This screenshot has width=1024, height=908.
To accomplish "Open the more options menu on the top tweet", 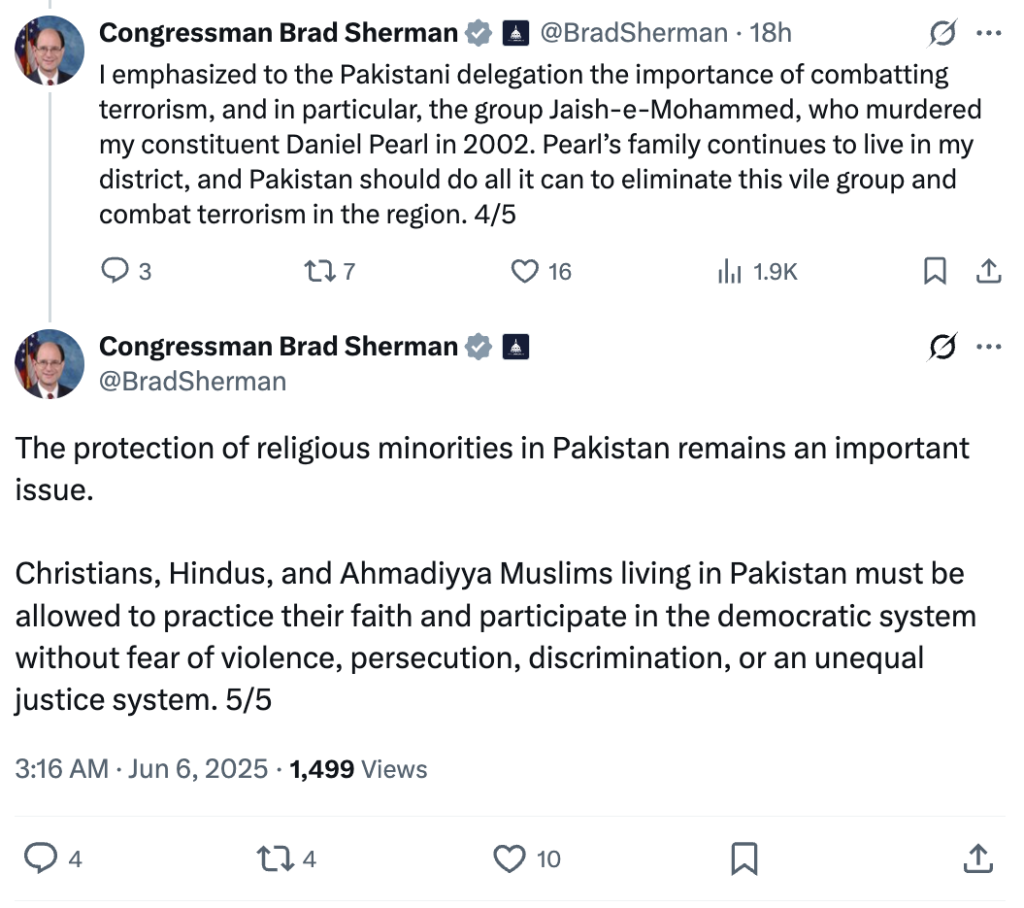I will [x=989, y=32].
